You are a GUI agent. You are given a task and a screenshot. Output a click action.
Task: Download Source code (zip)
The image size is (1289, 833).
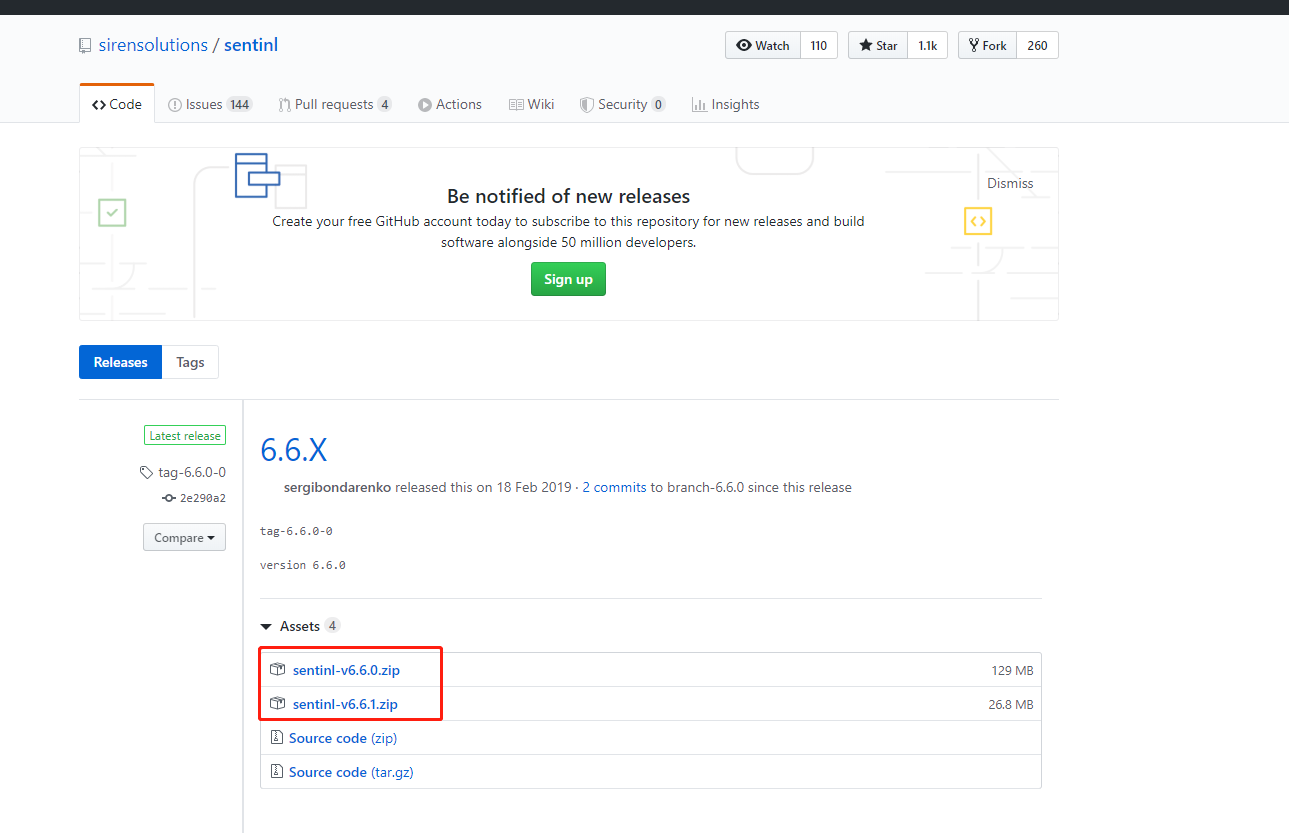pyautogui.click(x=343, y=738)
